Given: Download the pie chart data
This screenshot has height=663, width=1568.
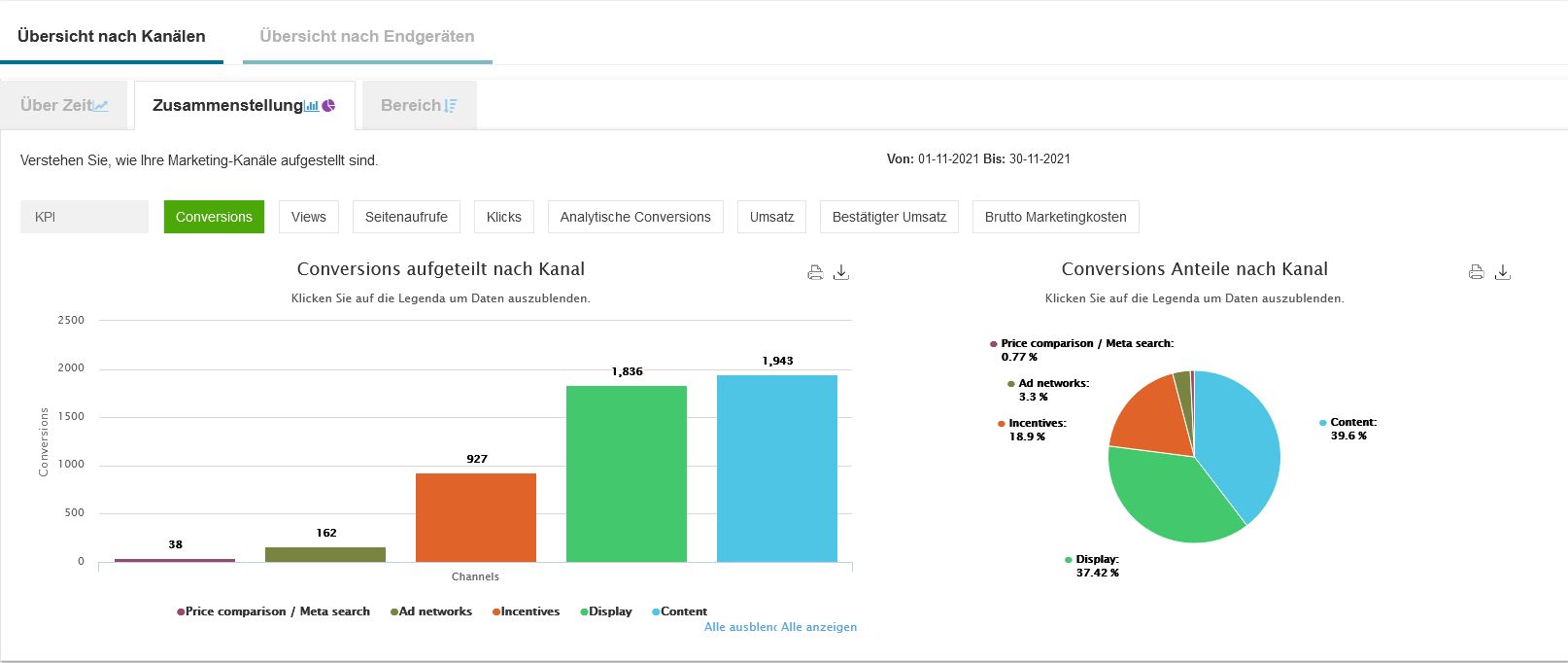Looking at the screenshot, I should coord(1502,272).
